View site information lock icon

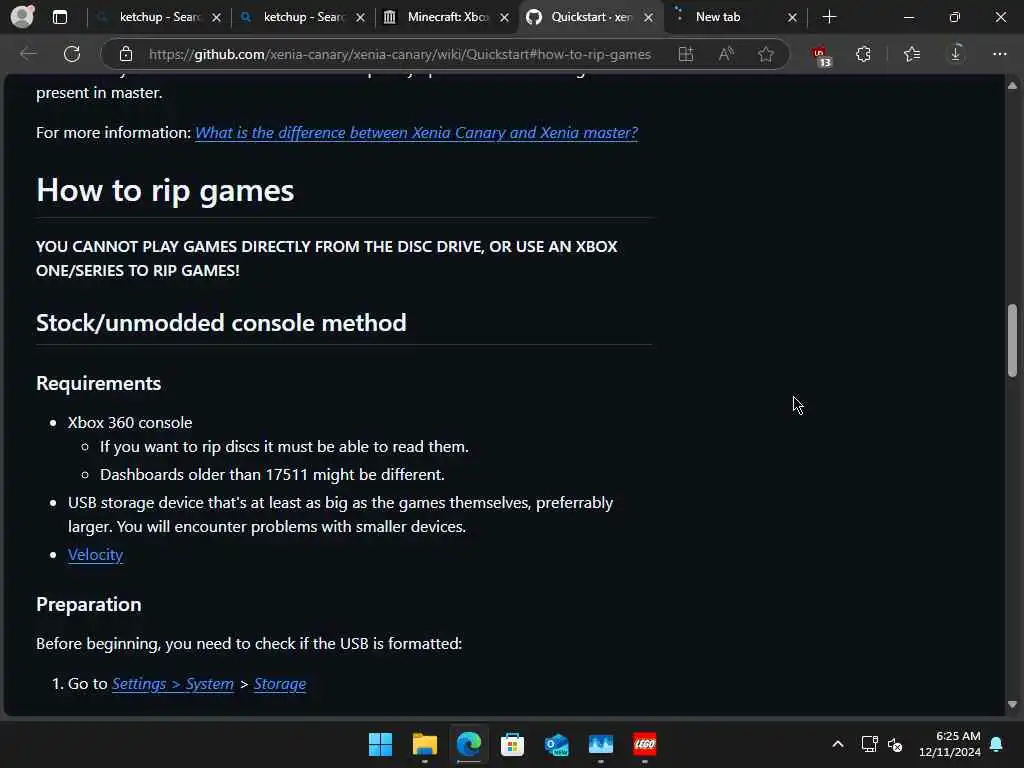point(126,54)
